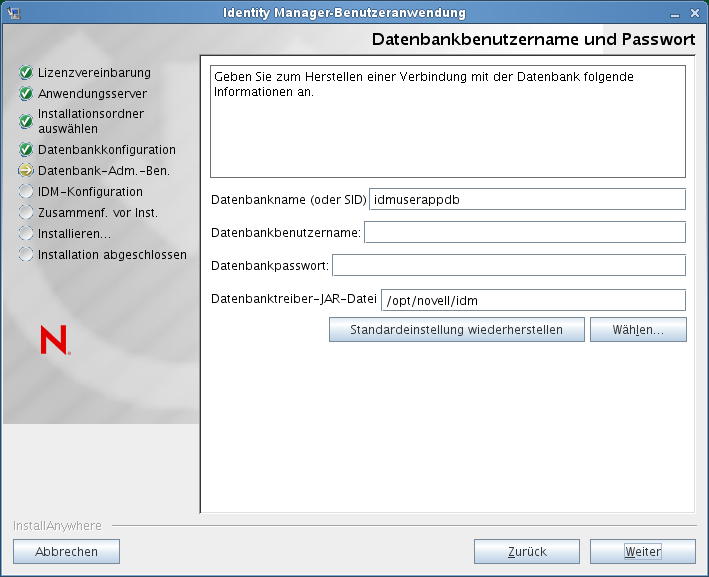Click the green check beside Anwendungsserver
This screenshot has height=577, width=709.
pyautogui.click(x=26, y=94)
